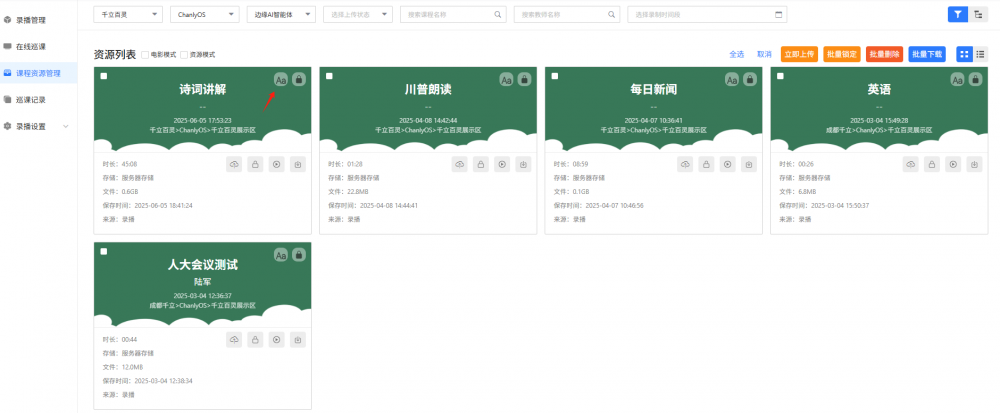The width and height of the screenshot is (1000, 413).
Task: Enable the 资源模式 checkbox
Action: (x=184, y=55)
